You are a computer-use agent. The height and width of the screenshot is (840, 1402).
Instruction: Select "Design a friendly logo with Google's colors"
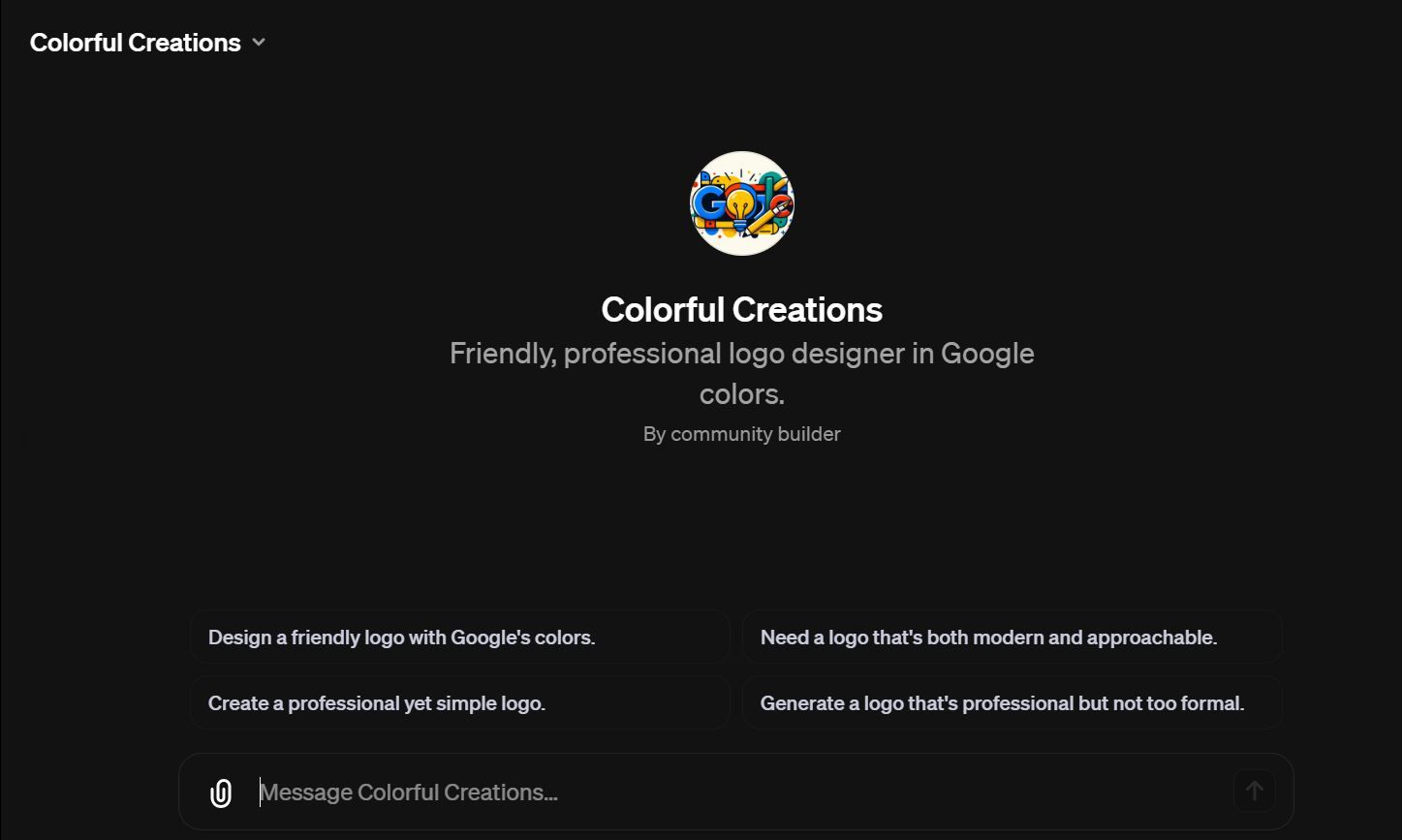coord(459,637)
